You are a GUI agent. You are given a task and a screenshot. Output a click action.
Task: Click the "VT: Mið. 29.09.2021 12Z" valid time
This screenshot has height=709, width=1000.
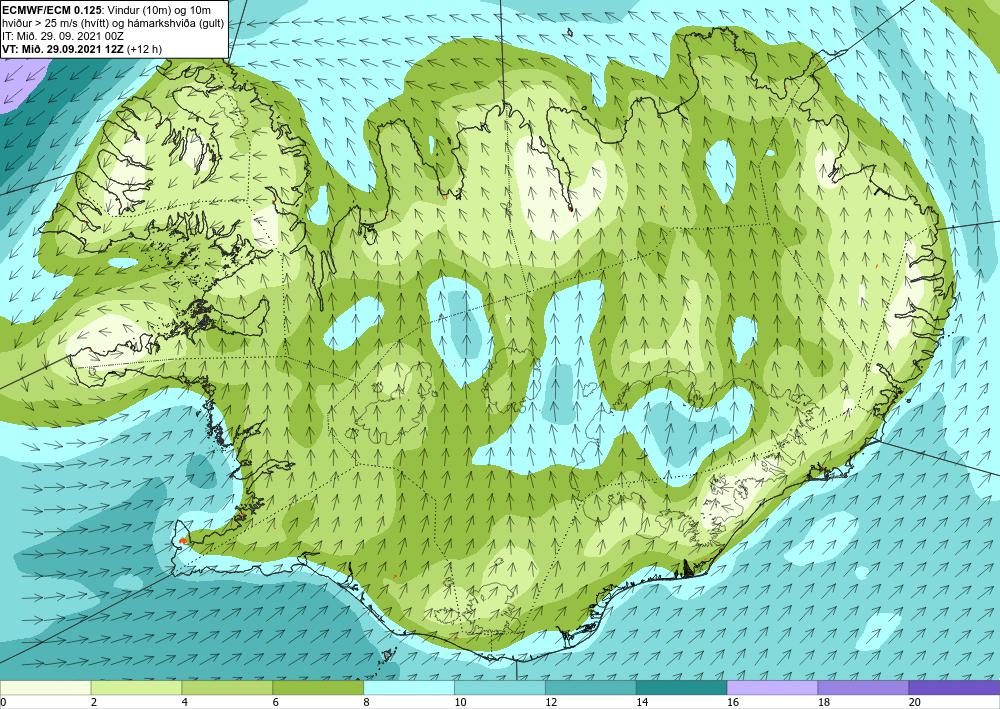tap(63, 49)
